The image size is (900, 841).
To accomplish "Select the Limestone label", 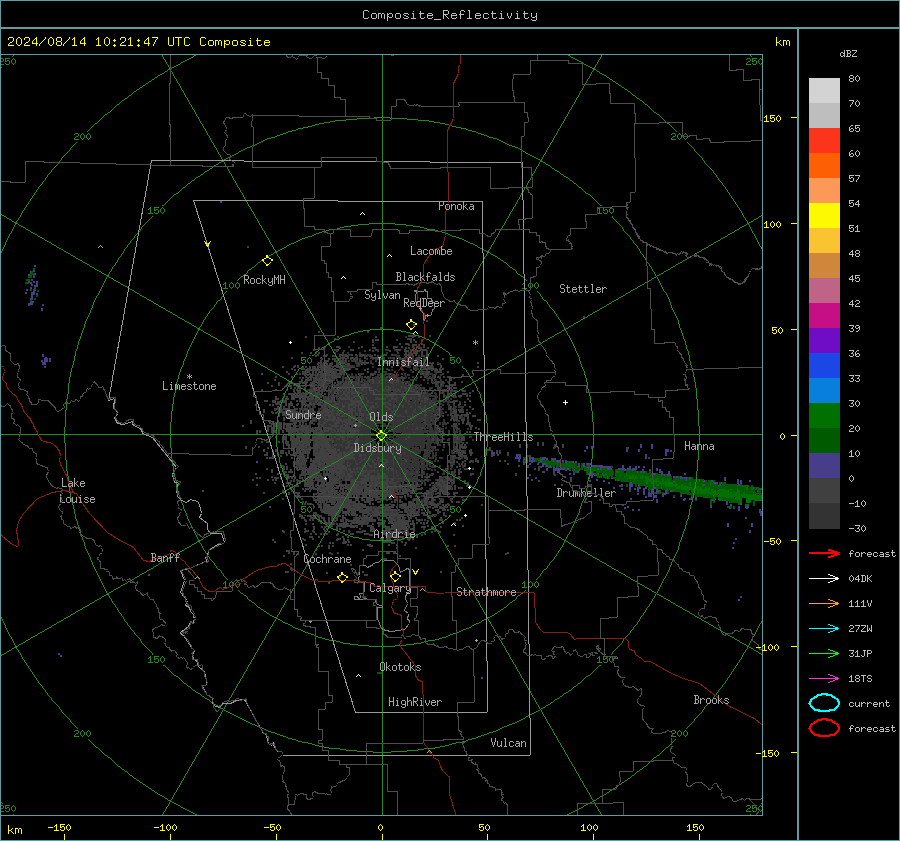I will (x=189, y=386).
